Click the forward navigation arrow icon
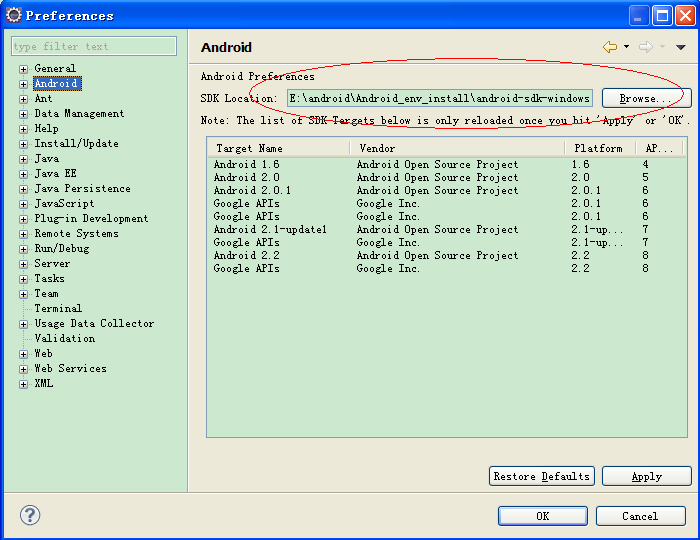The image size is (700, 540). point(646,47)
